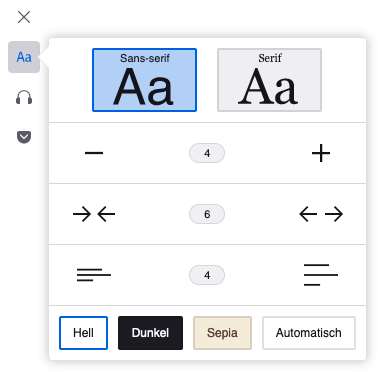Click the content width value 6 badge
This screenshot has width=378, height=372.
207,214
